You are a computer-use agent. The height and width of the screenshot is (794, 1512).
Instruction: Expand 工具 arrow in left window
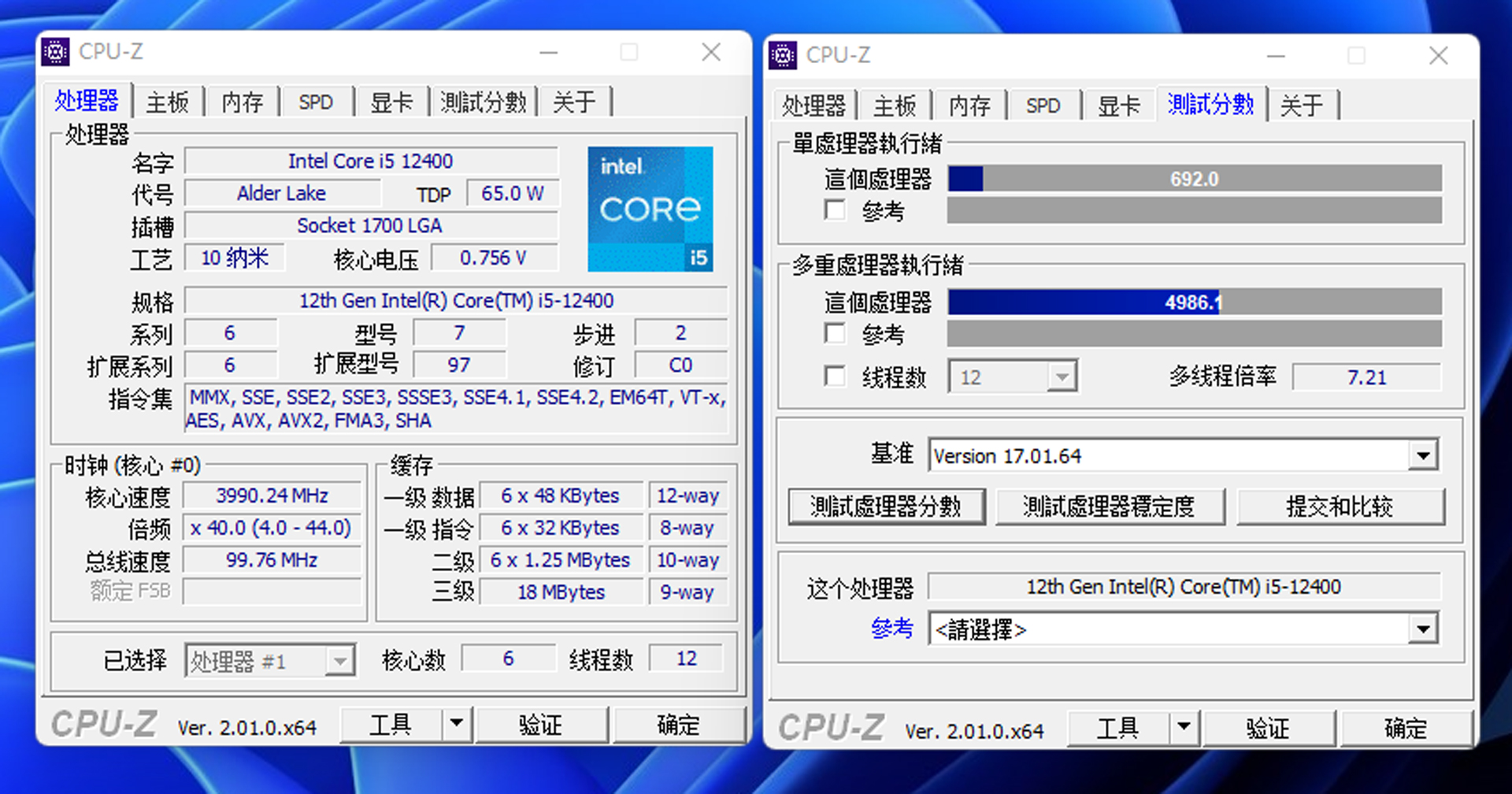click(456, 723)
